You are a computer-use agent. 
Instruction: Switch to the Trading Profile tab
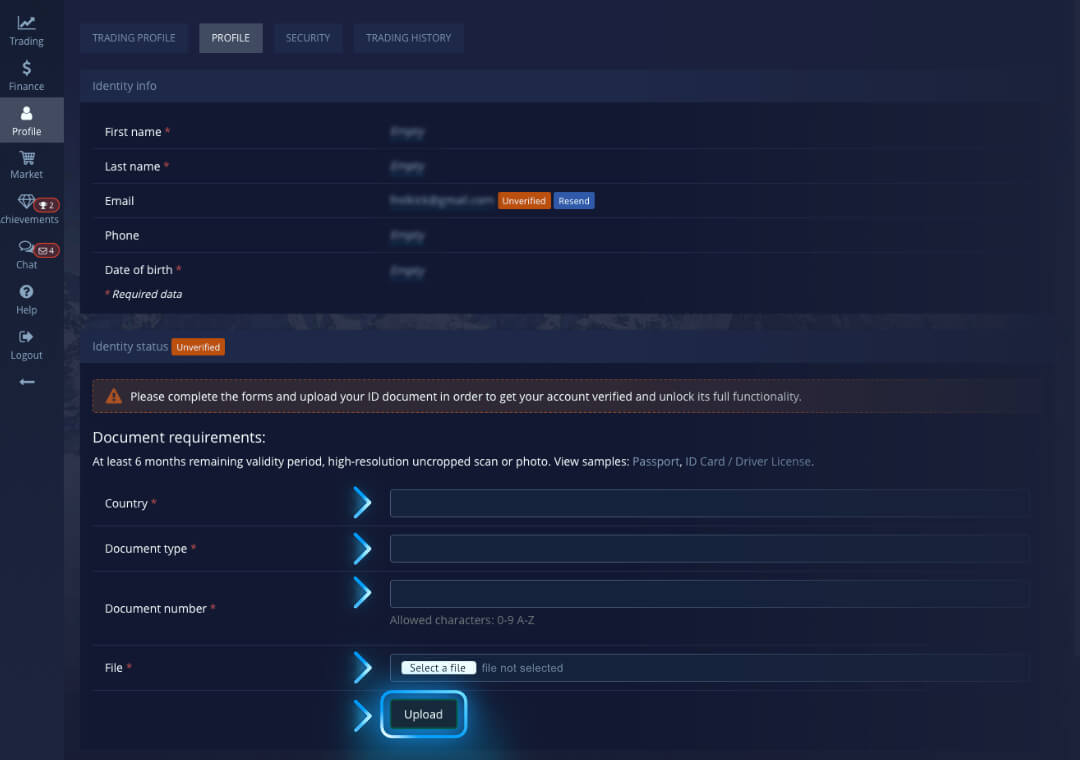pyautogui.click(x=134, y=37)
